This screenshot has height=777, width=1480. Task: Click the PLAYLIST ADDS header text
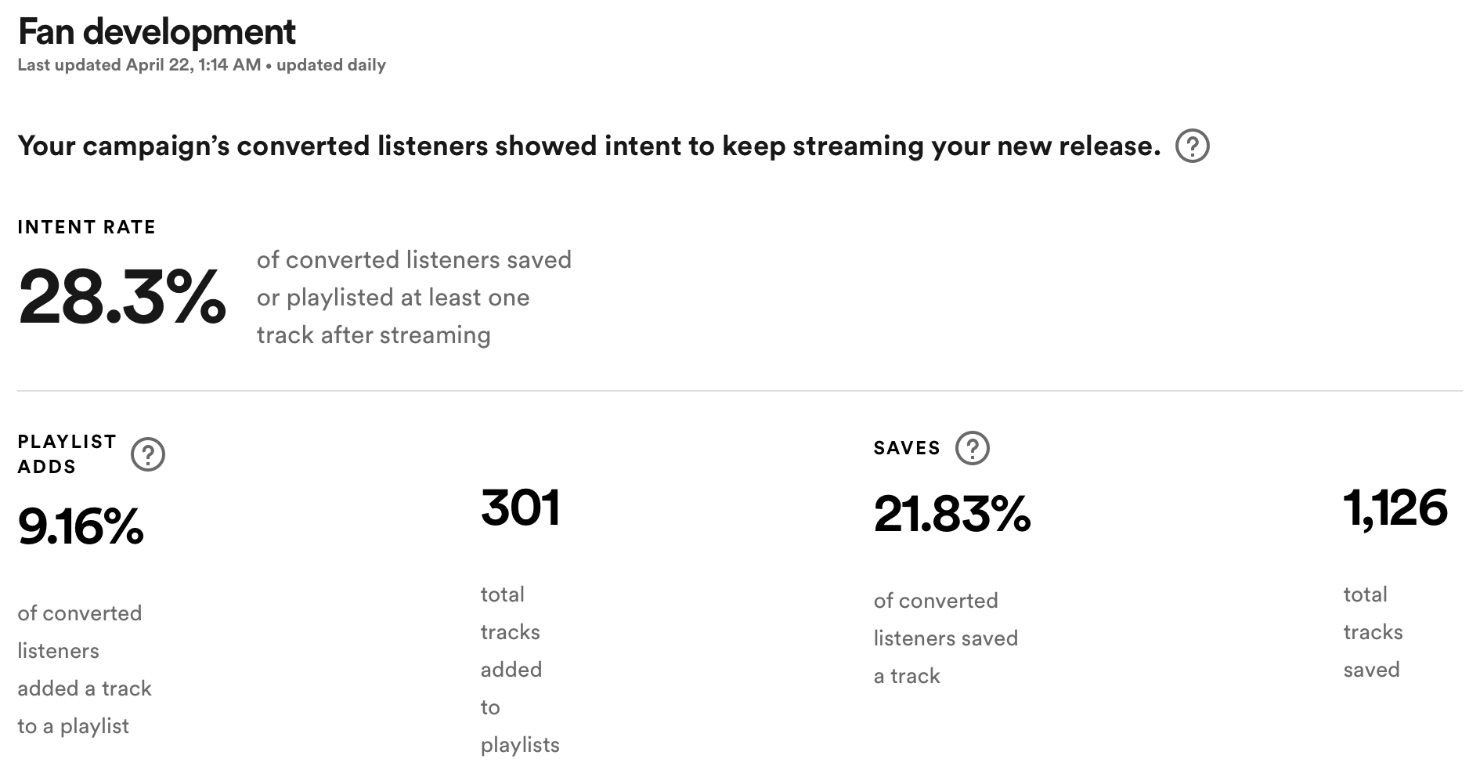coord(66,453)
